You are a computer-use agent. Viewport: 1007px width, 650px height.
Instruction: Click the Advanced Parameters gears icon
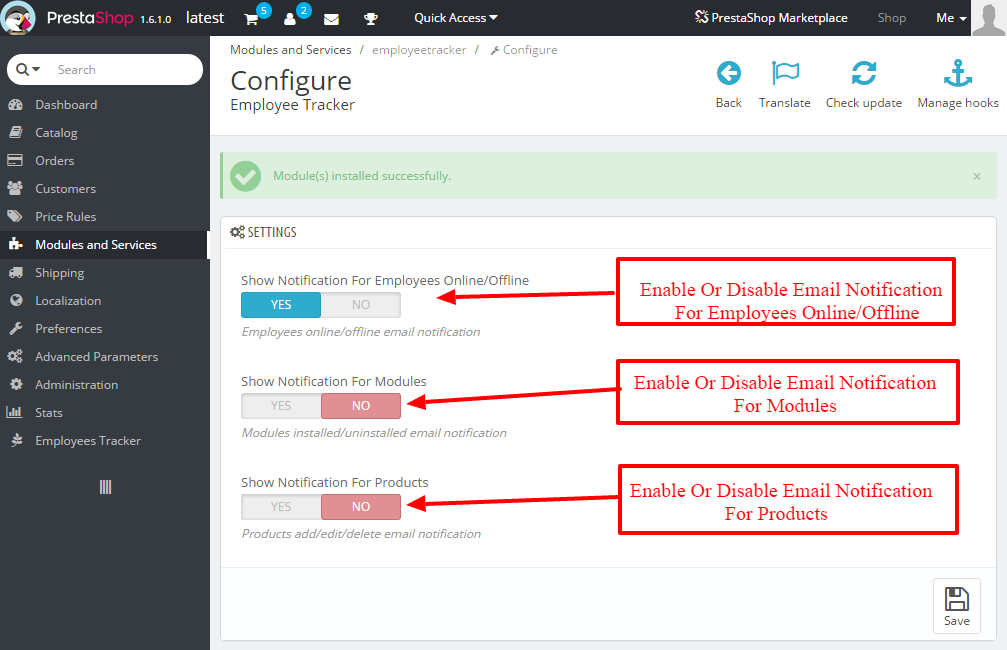point(15,356)
